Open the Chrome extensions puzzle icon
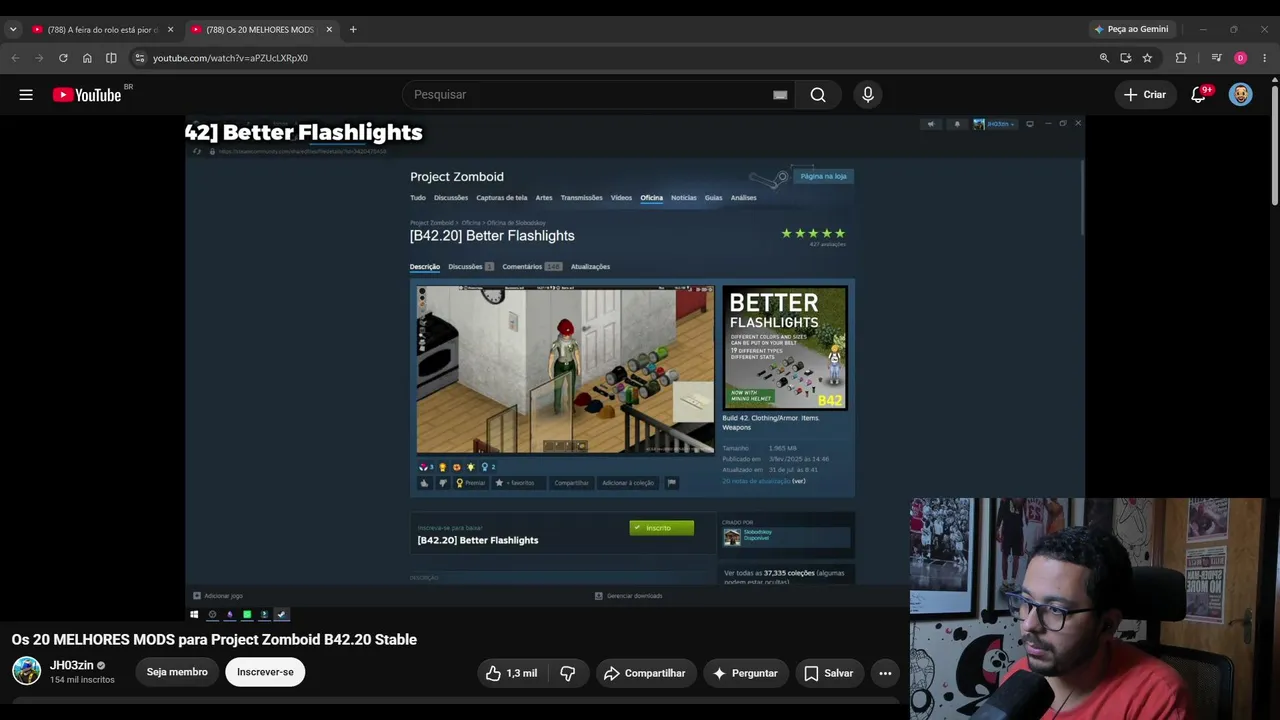The width and height of the screenshot is (1280, 720). coord(1181,58)
